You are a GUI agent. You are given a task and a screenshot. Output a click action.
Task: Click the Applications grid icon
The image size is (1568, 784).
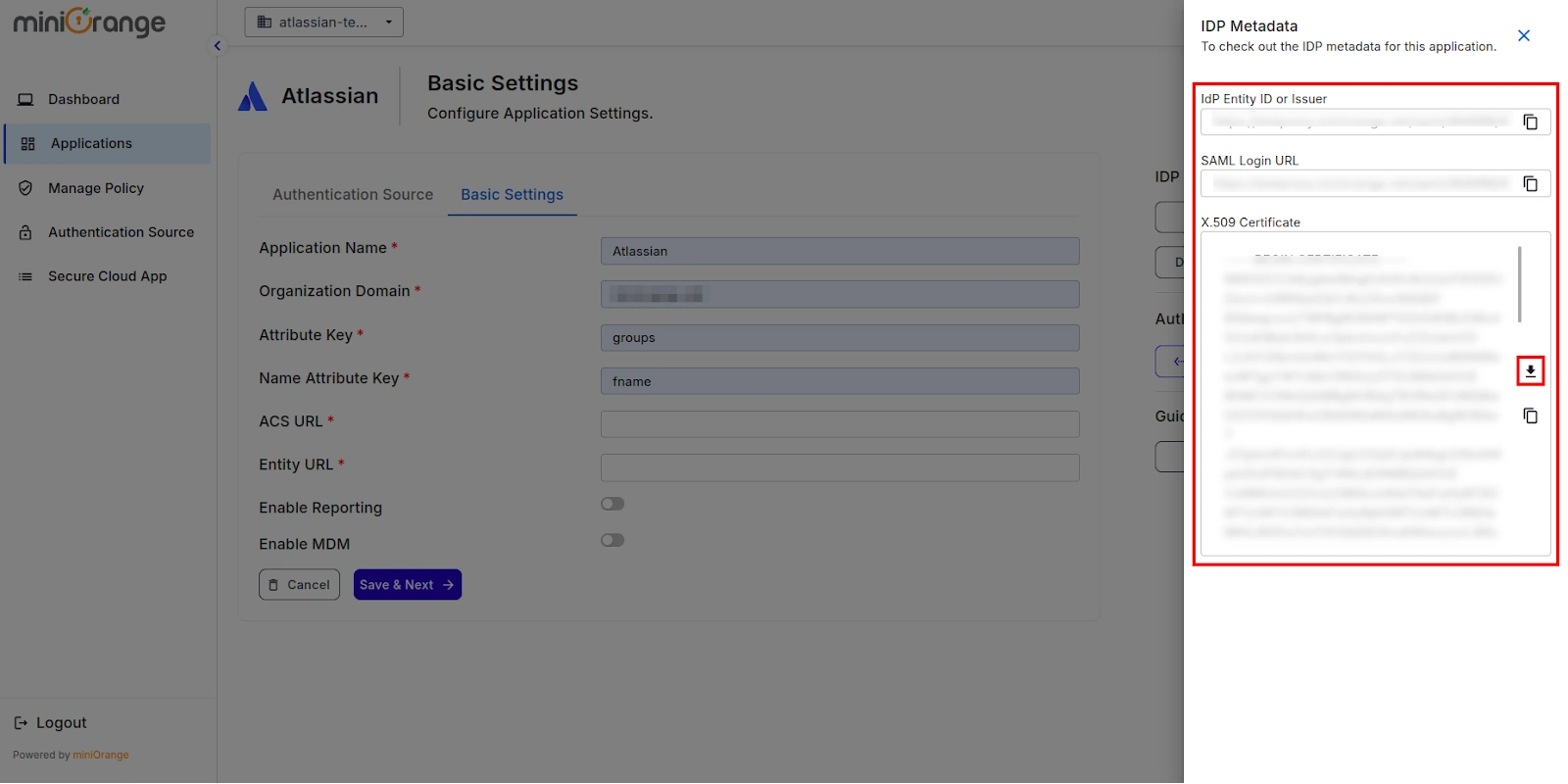[x=27, y=144]
